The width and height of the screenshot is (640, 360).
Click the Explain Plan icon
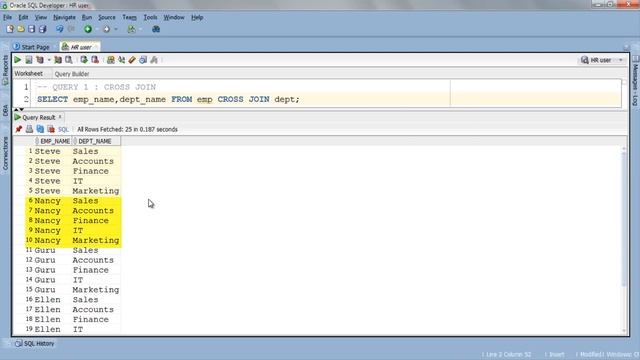coord(40,60)
